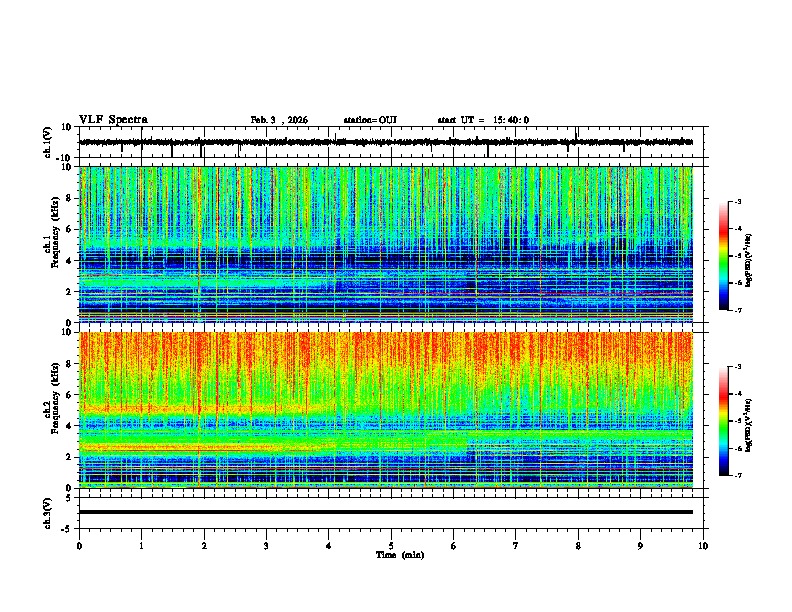Click the 'ch.1(V)' waveform axis label
Viewport: 792px width, 612px height.
pyautogui.click(x=48, y=142)
